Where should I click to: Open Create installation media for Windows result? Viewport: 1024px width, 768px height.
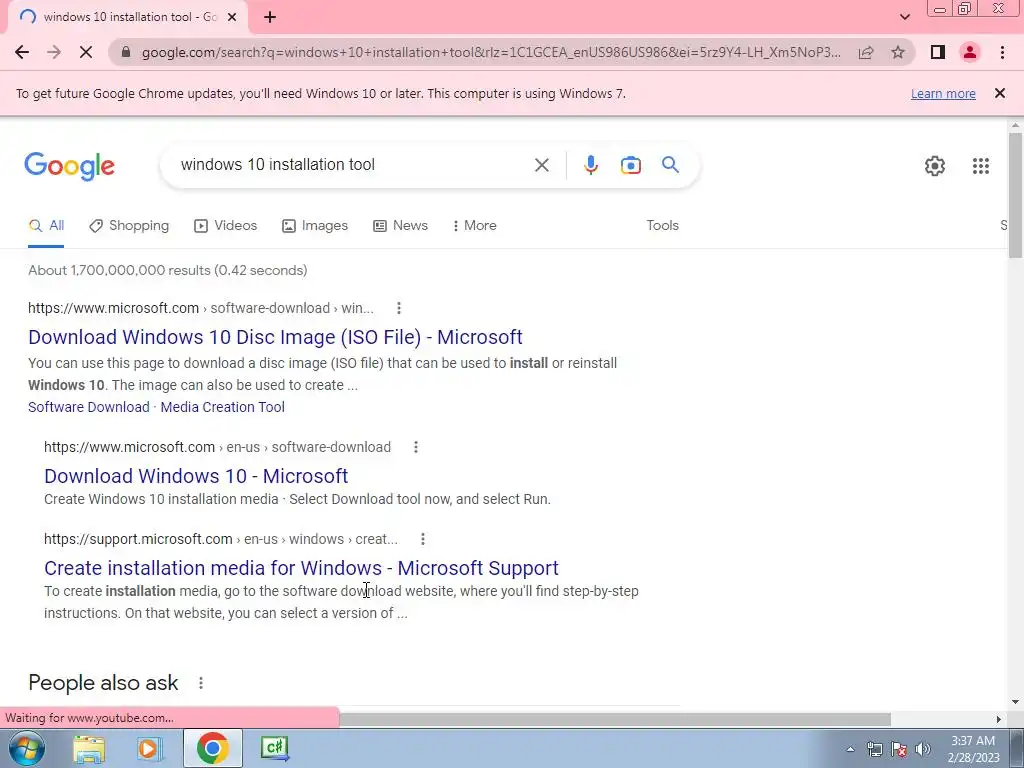[x=301, y=568]
